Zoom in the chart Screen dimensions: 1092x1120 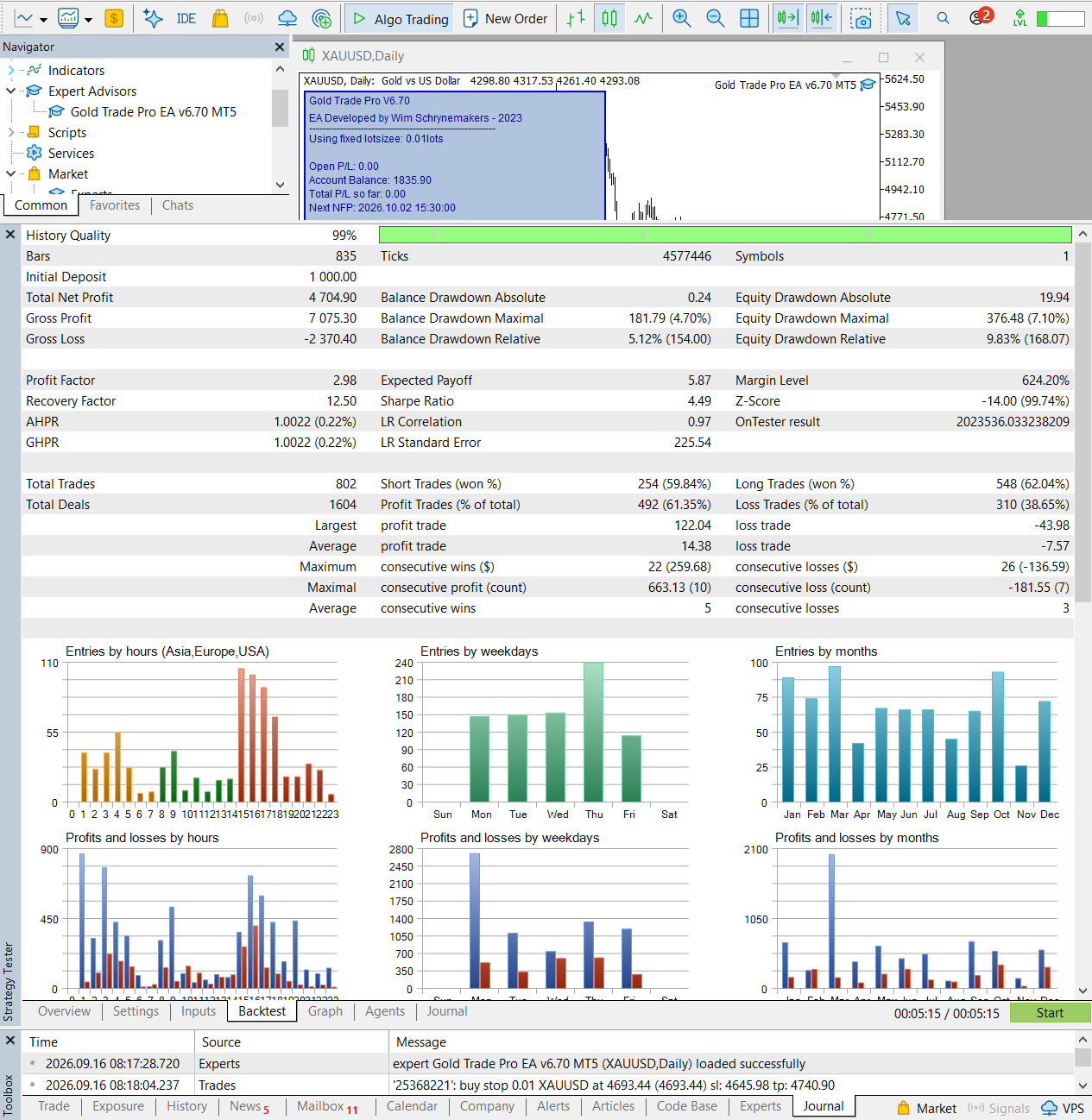pyautogui.click(x=682, y=18)
